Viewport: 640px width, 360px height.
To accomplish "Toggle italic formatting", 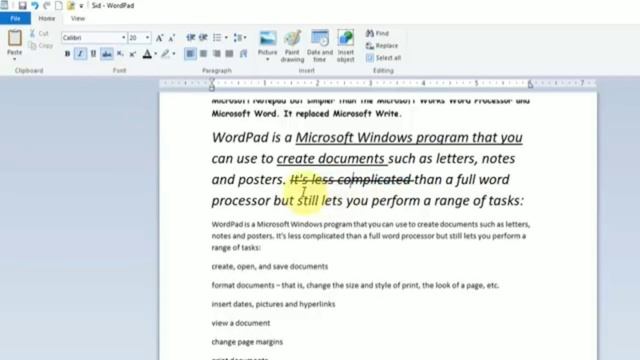I will (x=80, y=53).
